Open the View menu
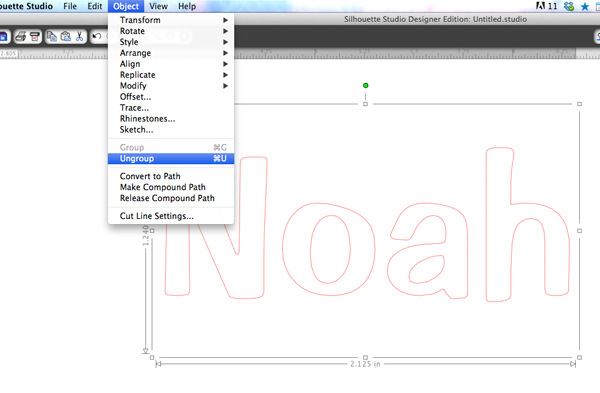600x393 pixels. [158, 6]
